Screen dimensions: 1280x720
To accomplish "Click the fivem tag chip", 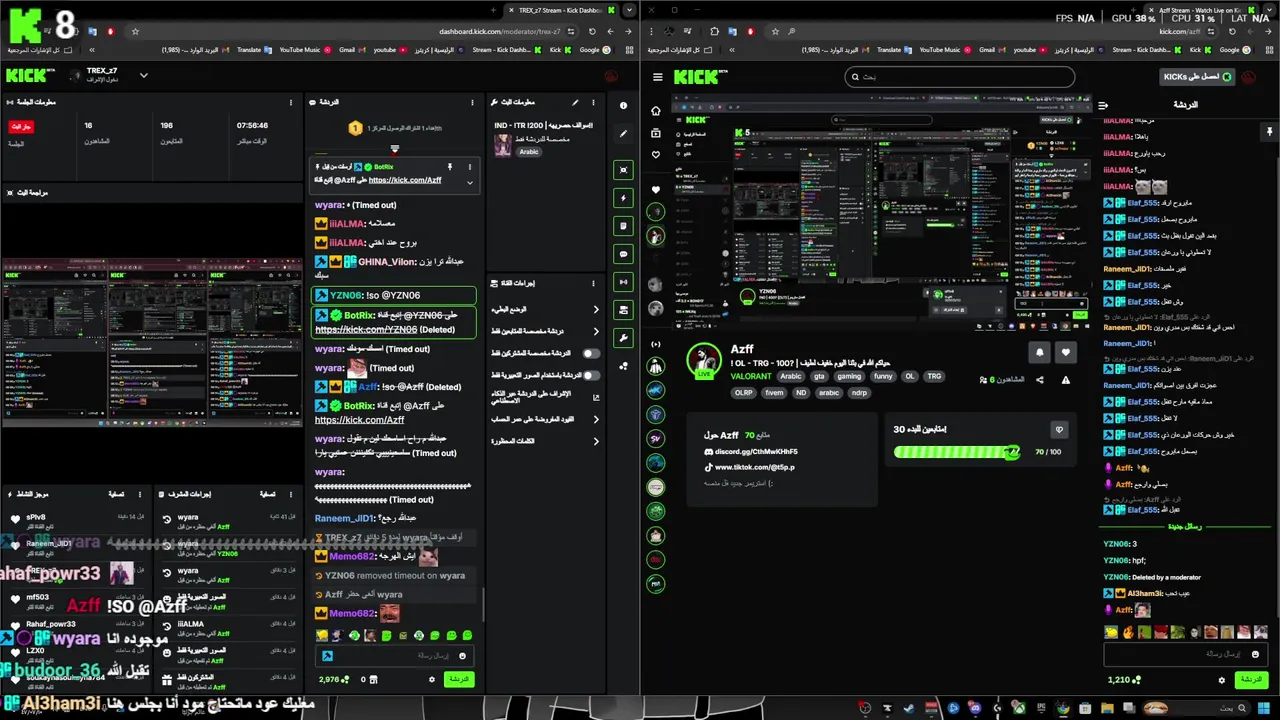I will coord(774,393).
